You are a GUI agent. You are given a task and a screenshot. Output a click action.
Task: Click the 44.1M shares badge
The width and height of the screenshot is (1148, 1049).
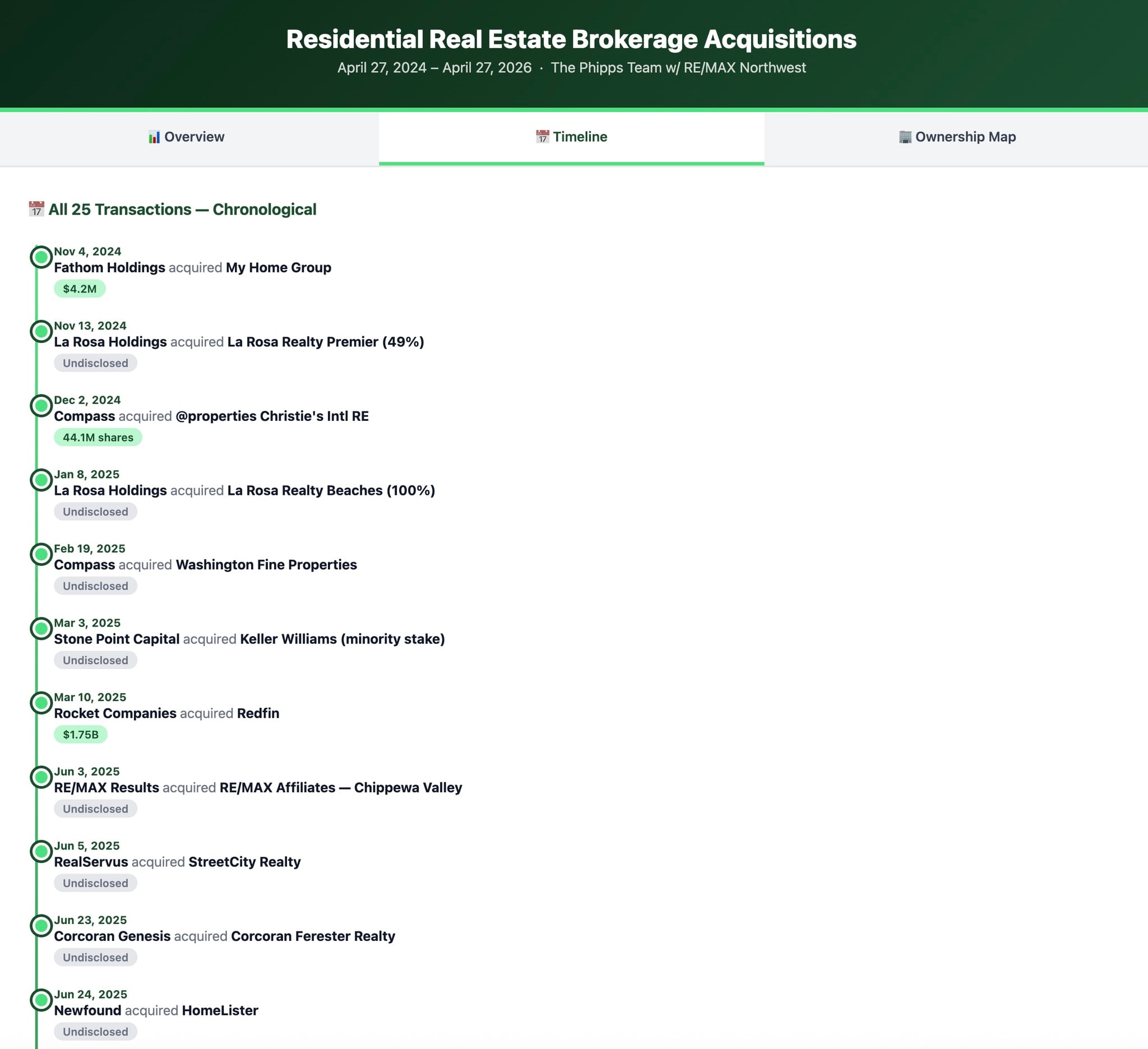pyautogui.click(x=98, y=437)
